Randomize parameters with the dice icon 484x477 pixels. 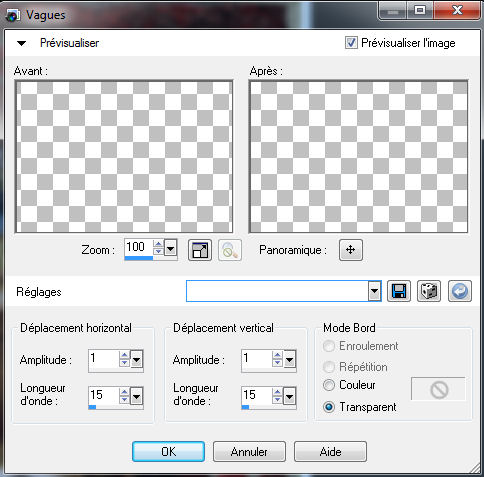[x=429, y=291]
